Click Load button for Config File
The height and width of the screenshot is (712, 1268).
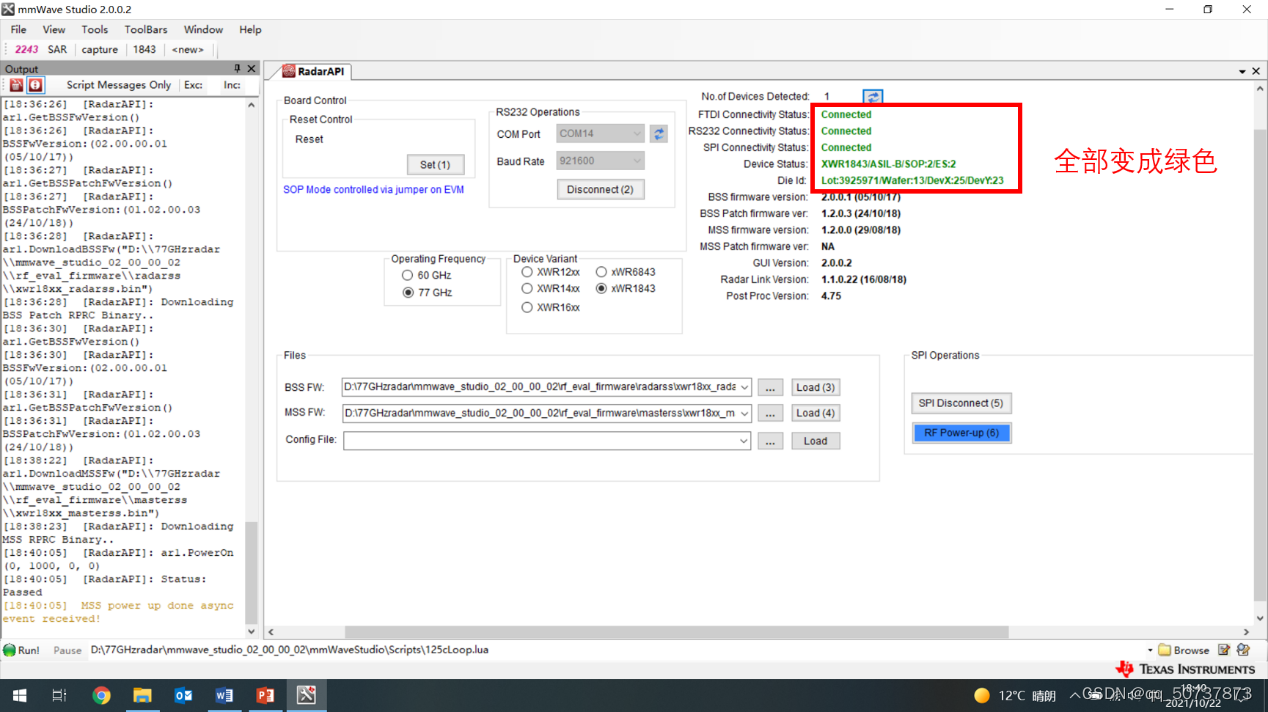[815, 441]
